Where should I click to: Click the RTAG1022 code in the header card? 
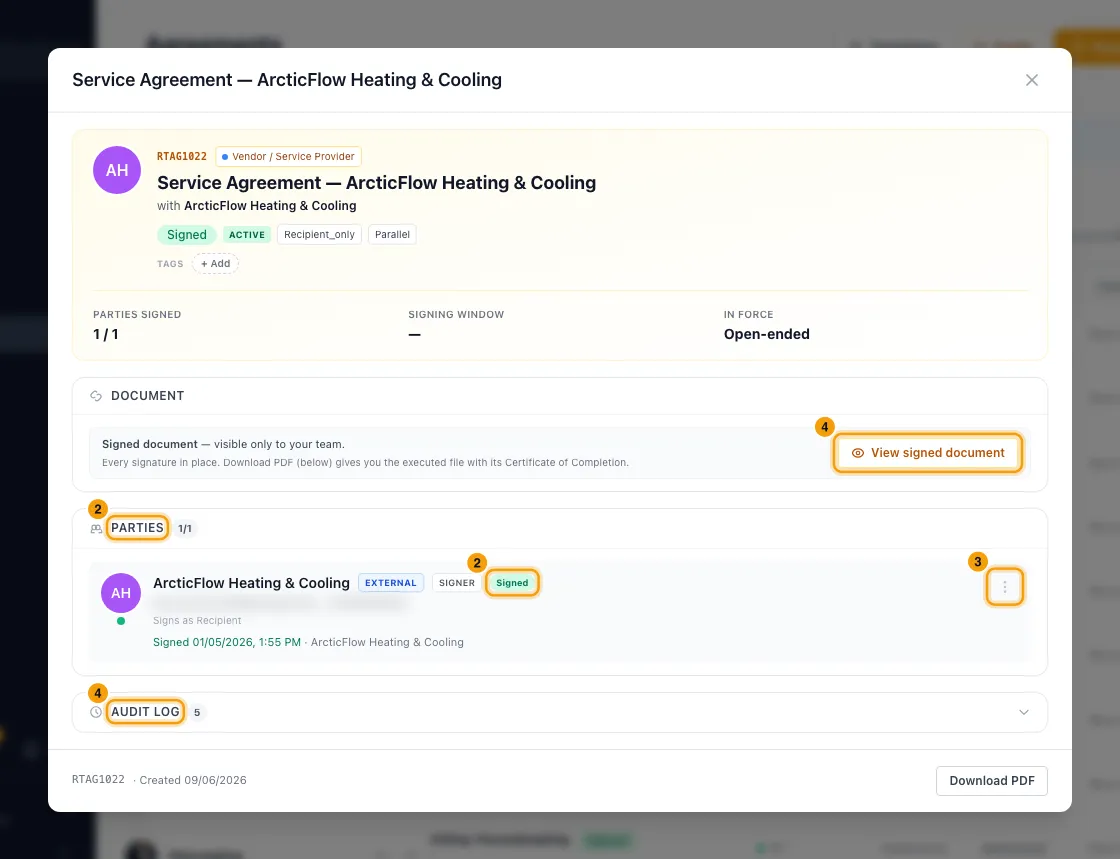point(181,156)
